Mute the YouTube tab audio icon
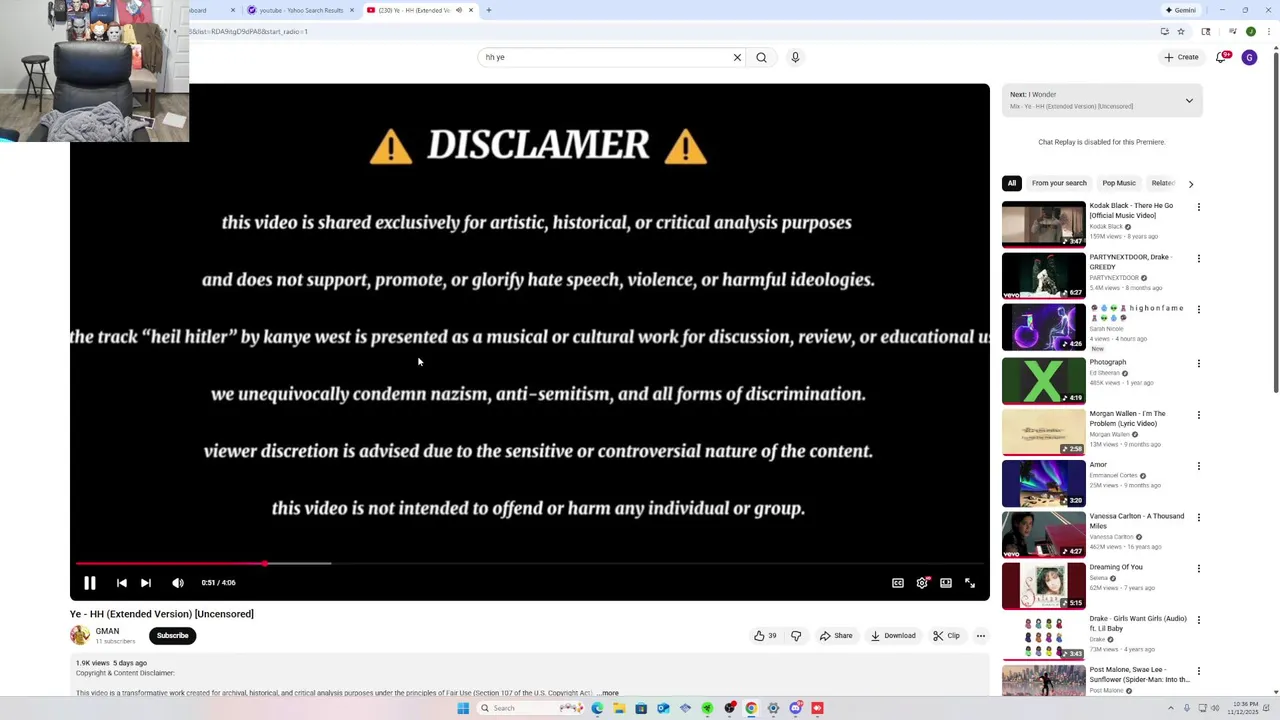The width and height of the screenshot is (1280, 720). click(459, 10)
